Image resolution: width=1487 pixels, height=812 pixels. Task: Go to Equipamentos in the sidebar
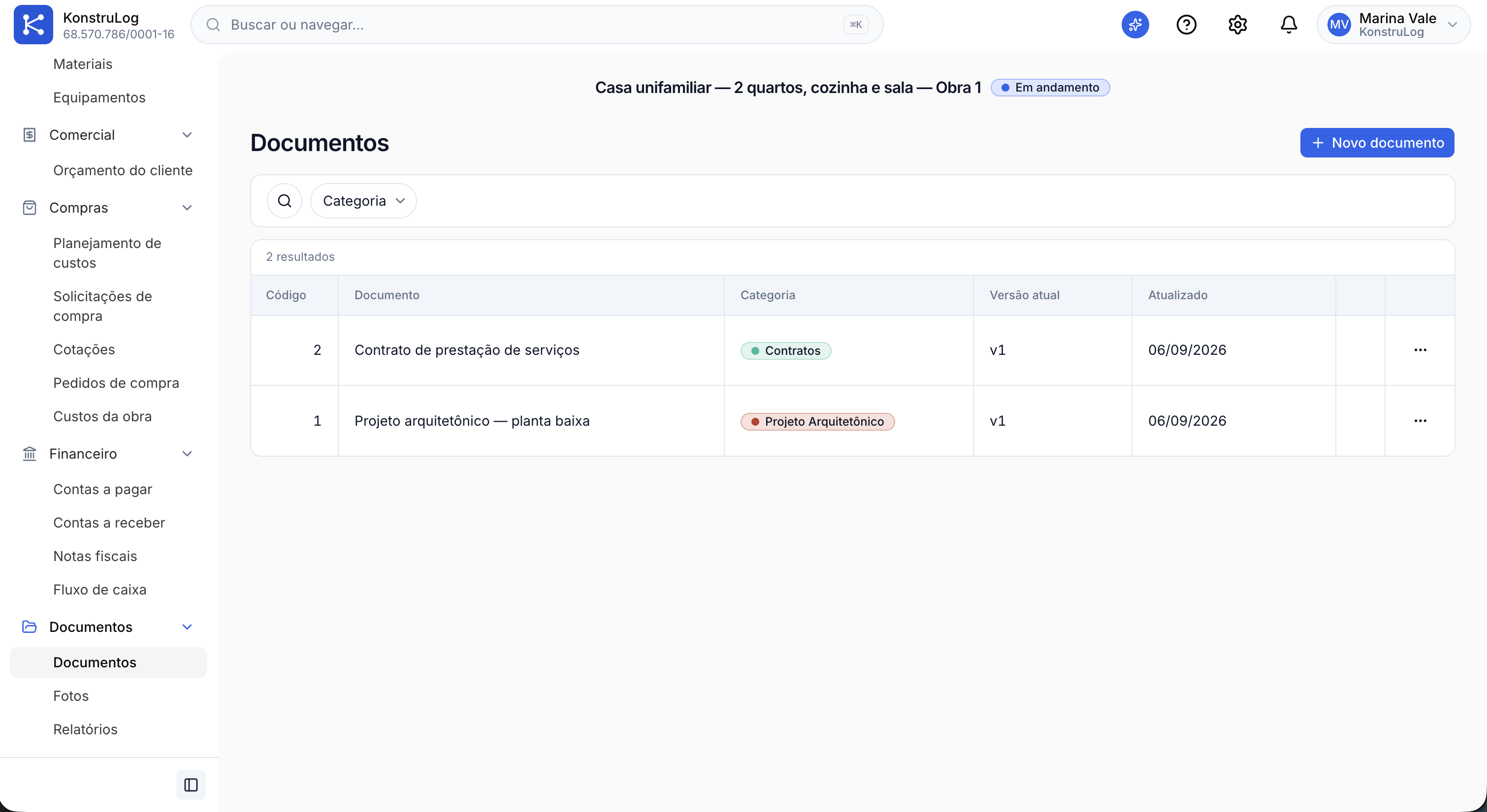[x=99, y=97]
